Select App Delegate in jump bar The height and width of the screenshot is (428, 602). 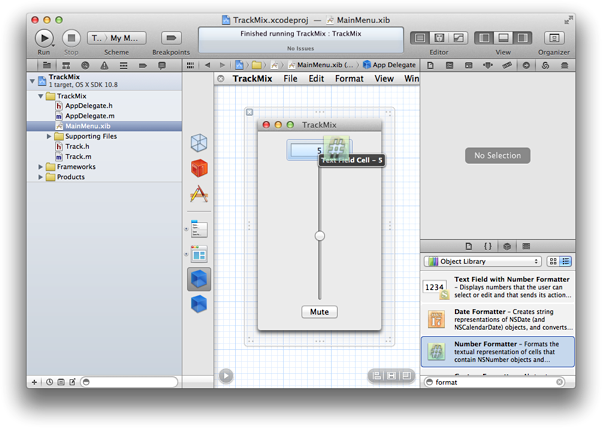point(389,65)
